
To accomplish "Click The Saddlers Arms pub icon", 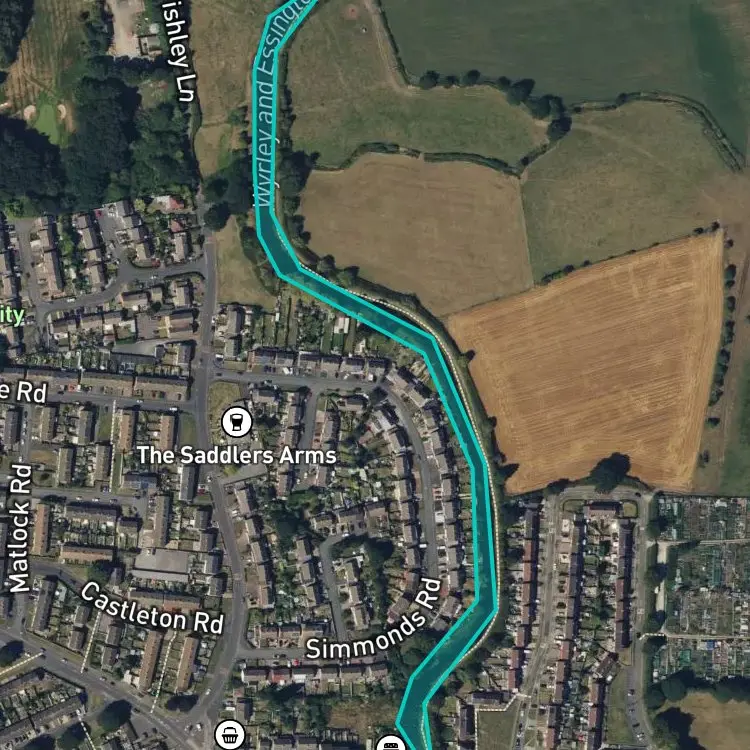I will (237, 422).
